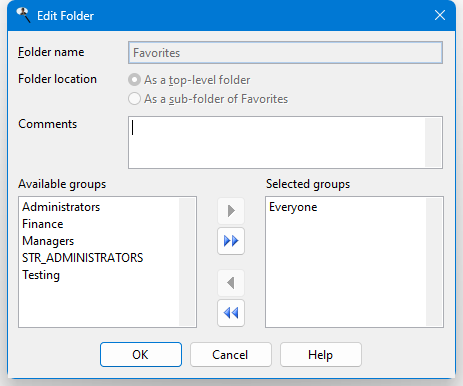The image size is (463, 386).
Task: Select Everyone in Selected groups list
Action: pyautogui.click(x=293, y=207)
